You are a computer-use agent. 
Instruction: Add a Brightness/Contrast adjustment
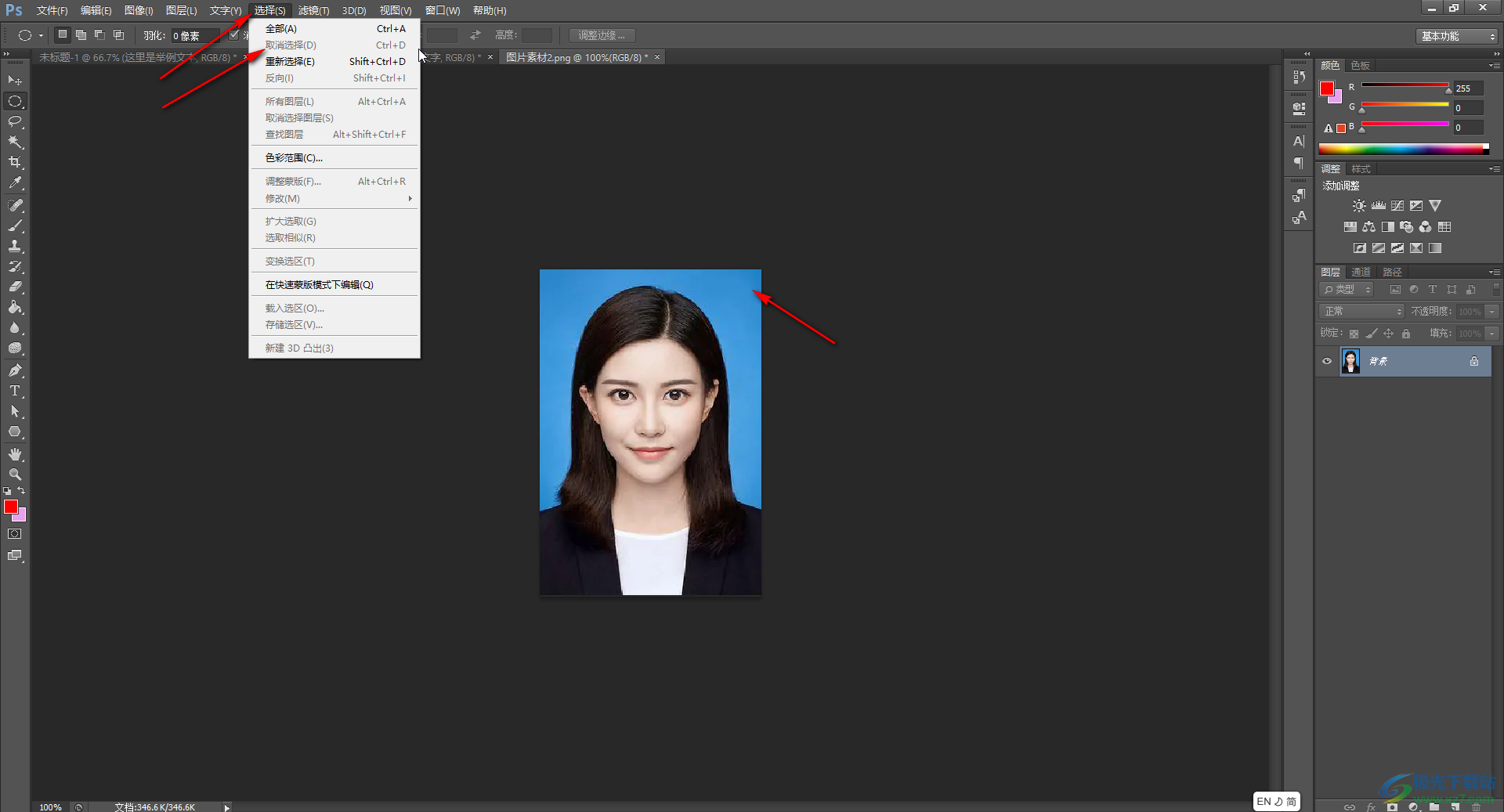1359,206
